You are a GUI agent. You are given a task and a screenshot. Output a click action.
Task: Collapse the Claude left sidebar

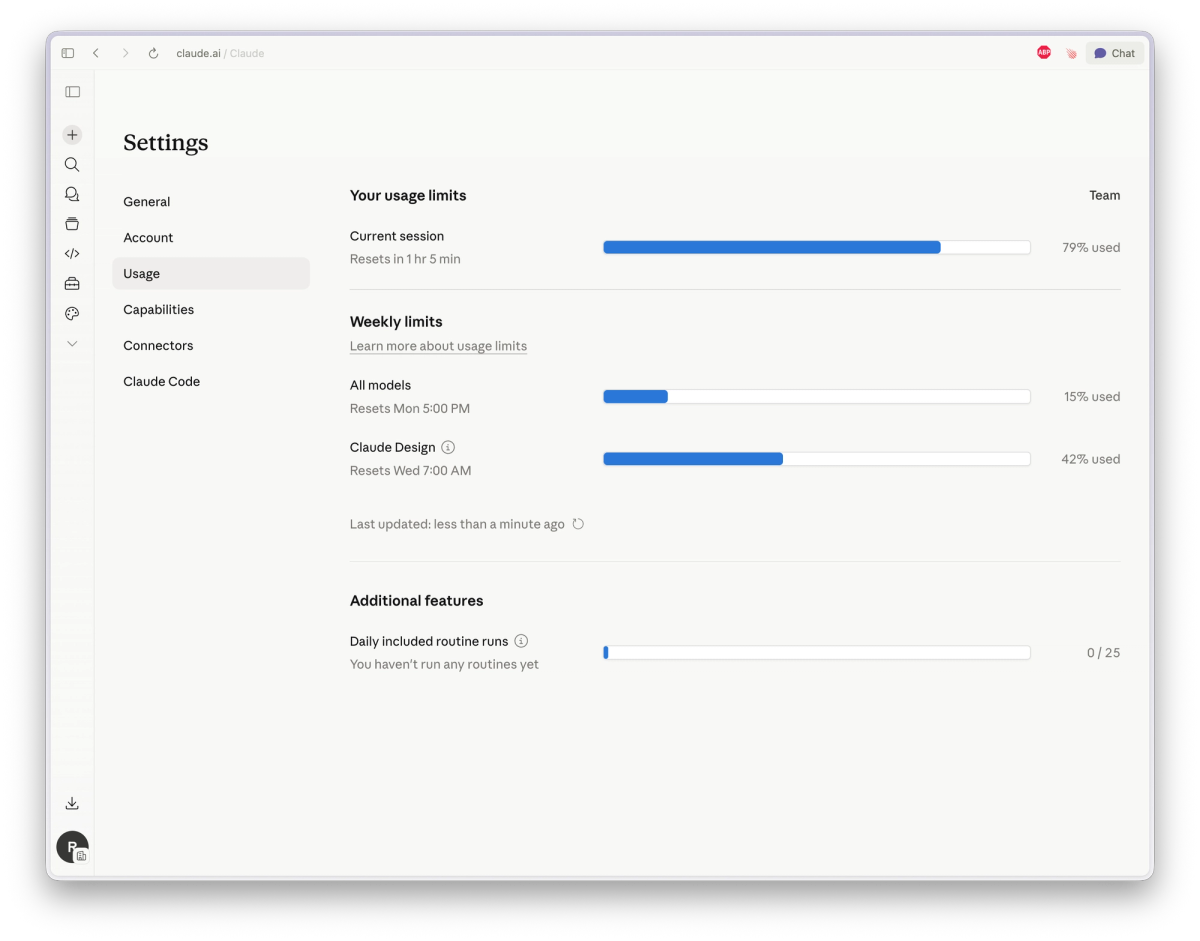click(x=72, y=92)
